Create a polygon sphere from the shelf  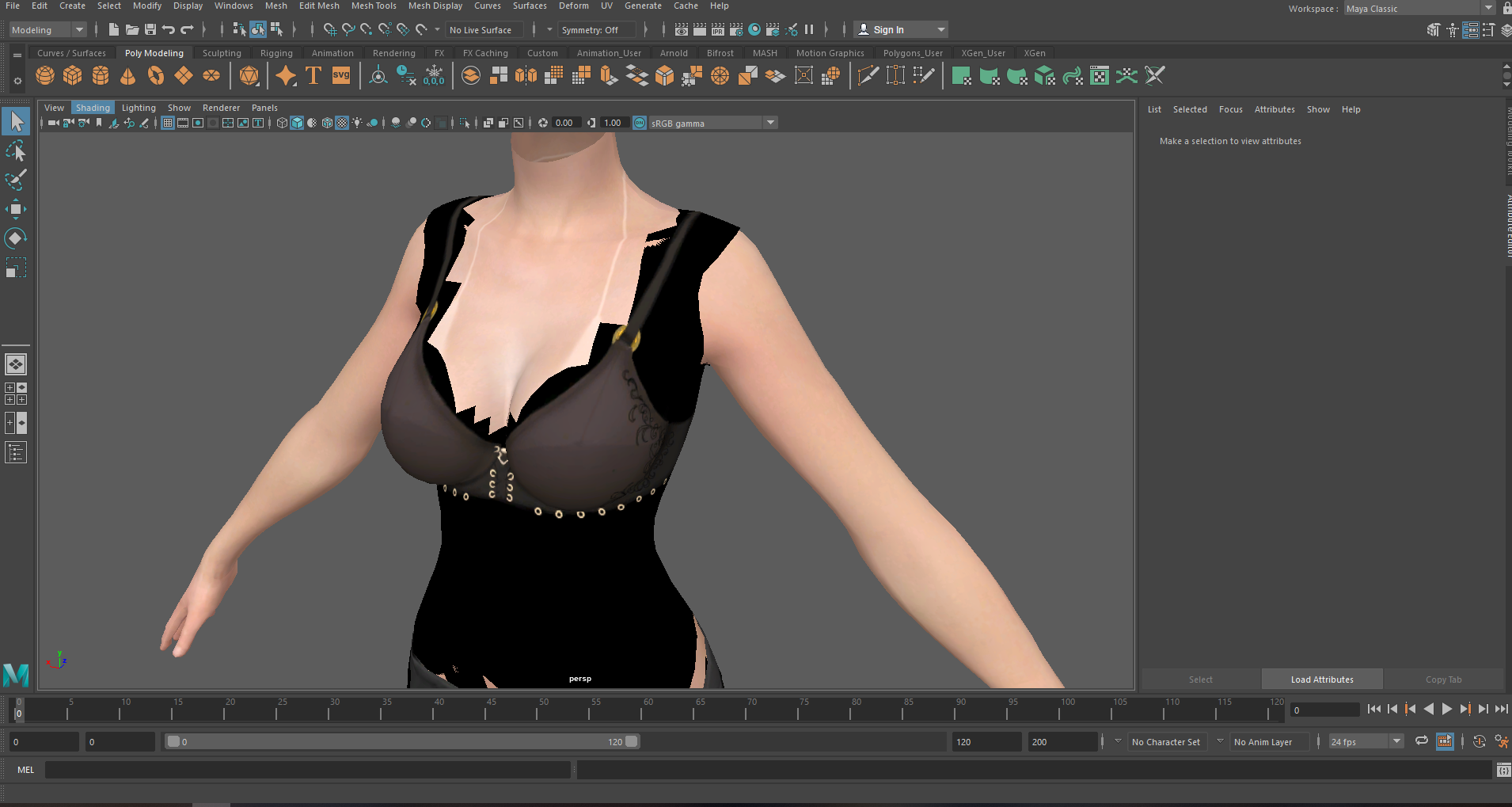[45, 76]
